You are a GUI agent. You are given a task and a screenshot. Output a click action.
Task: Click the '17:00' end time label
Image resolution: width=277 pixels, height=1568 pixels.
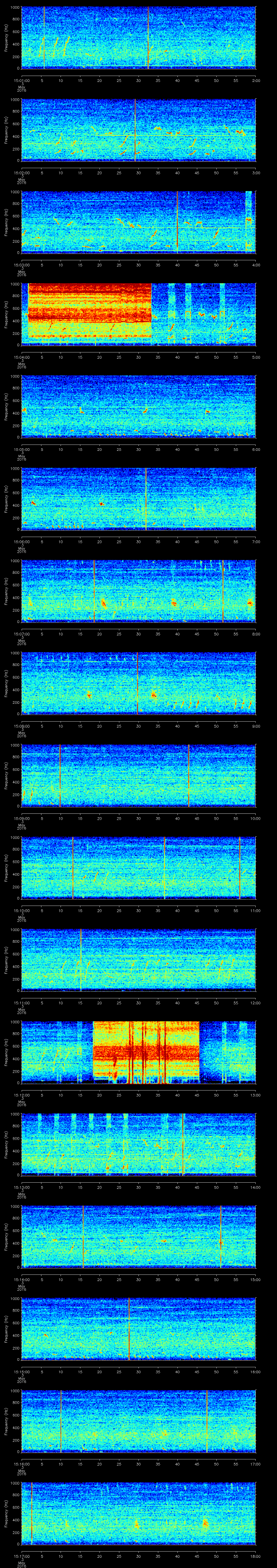pos(255,1463)
